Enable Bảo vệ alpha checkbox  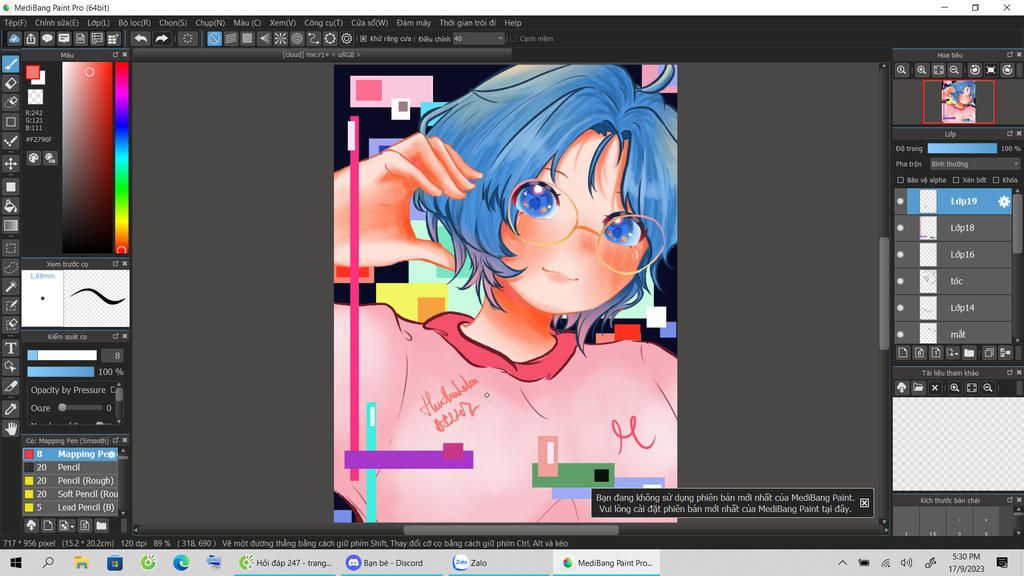pyautogui.click(x=901, y=180)
